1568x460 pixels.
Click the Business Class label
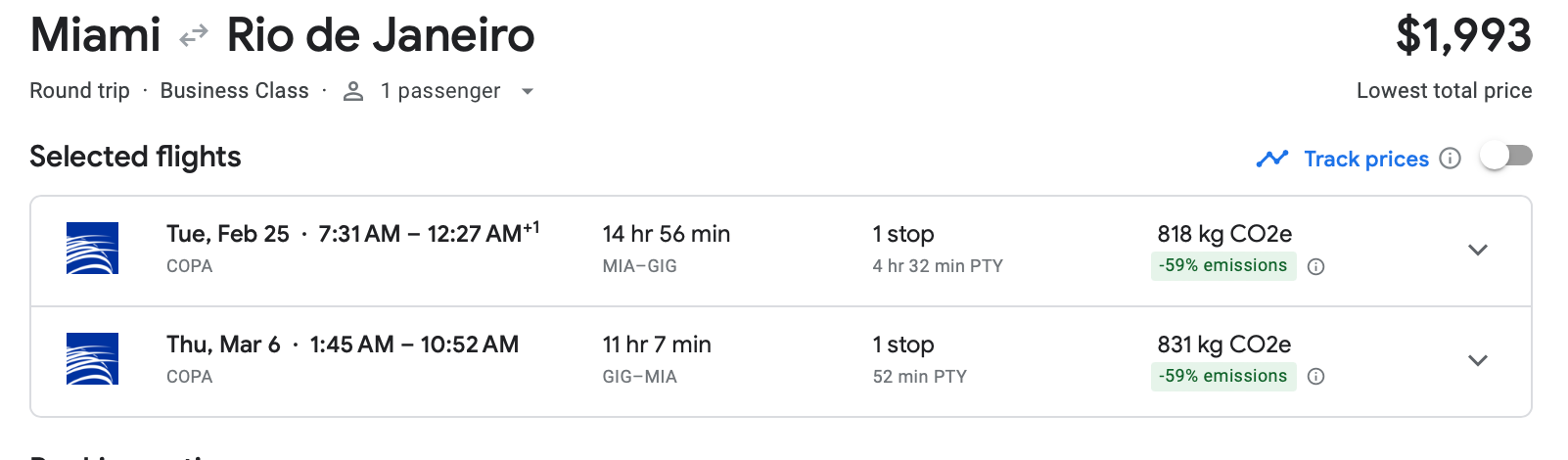coord(234,91)
